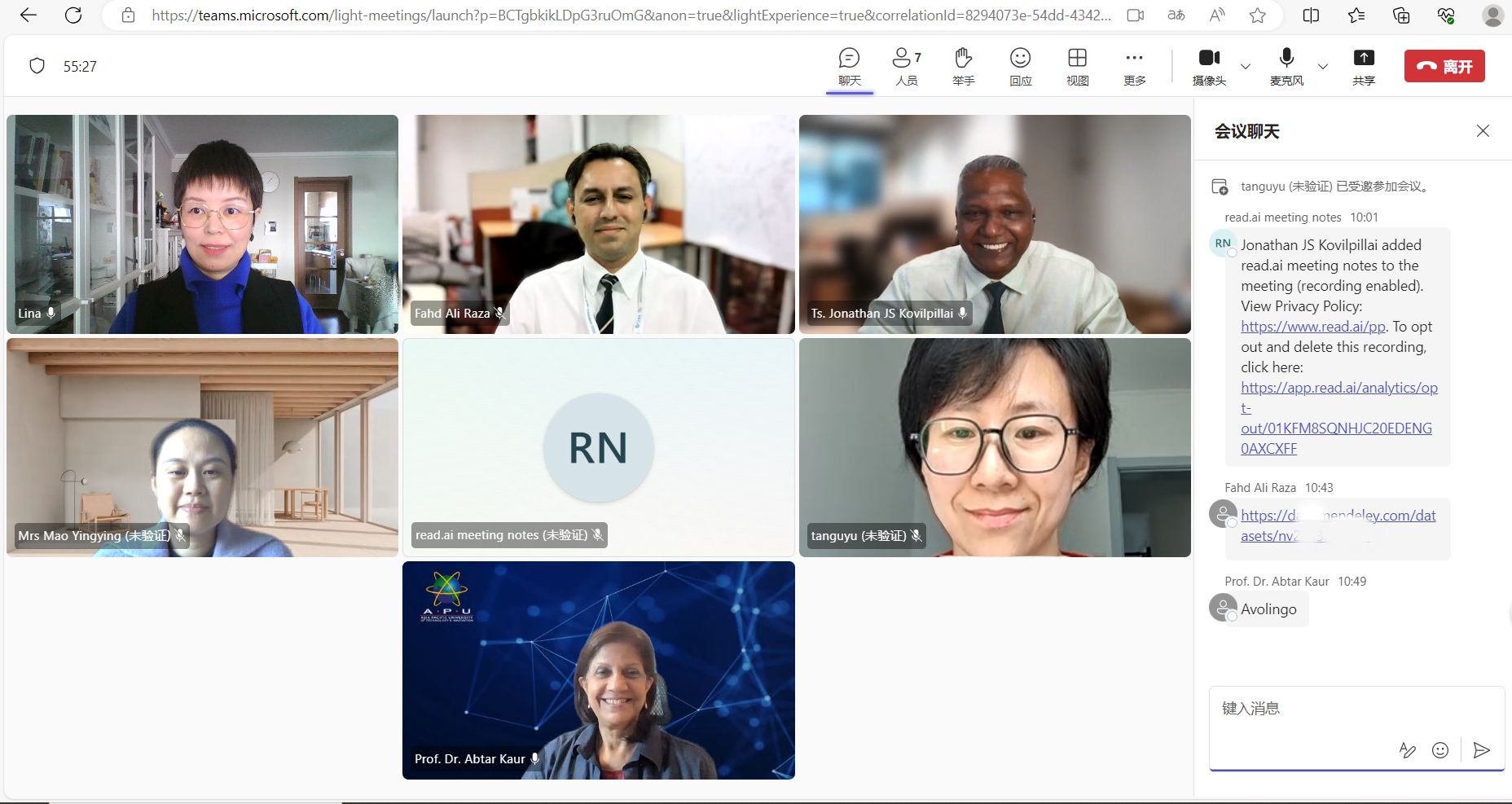The image size is (1512, 804).
Task: Open text formatting options in chat box
Action: (x=1407, y=750)
